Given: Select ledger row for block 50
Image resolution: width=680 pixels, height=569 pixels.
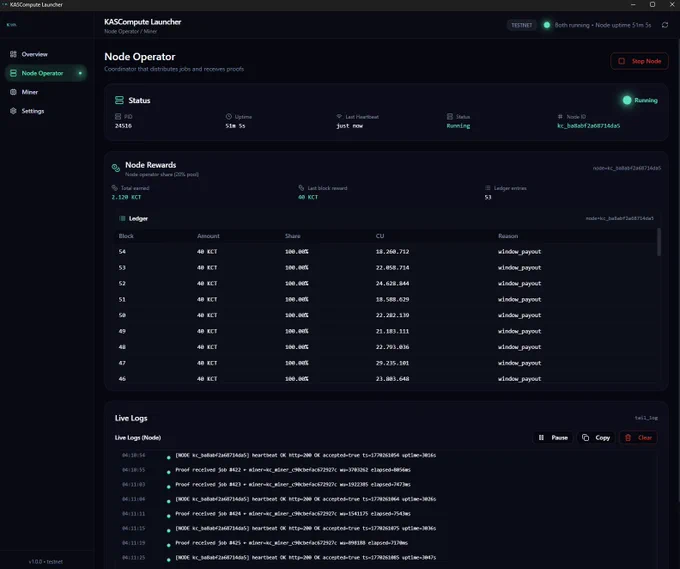Looking at the screenshot, I should pos(385,315).
